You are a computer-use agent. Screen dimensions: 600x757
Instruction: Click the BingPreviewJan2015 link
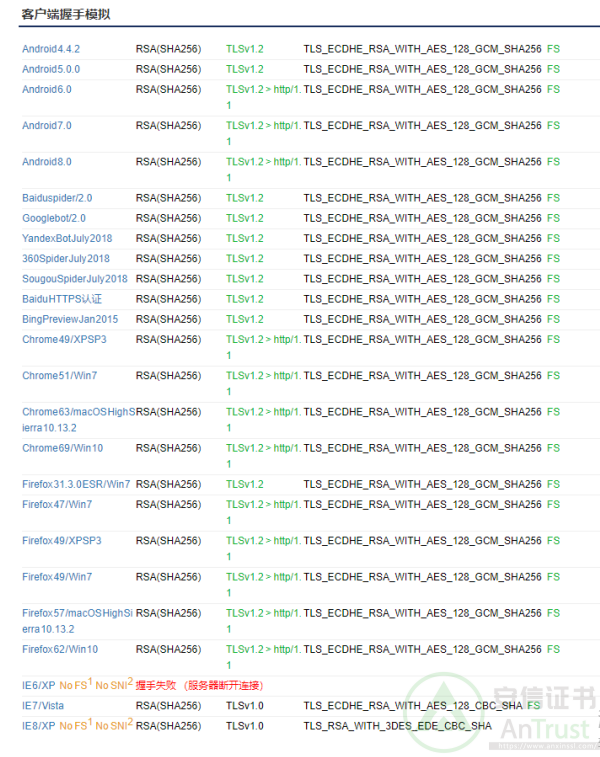(x=70, y=319)
